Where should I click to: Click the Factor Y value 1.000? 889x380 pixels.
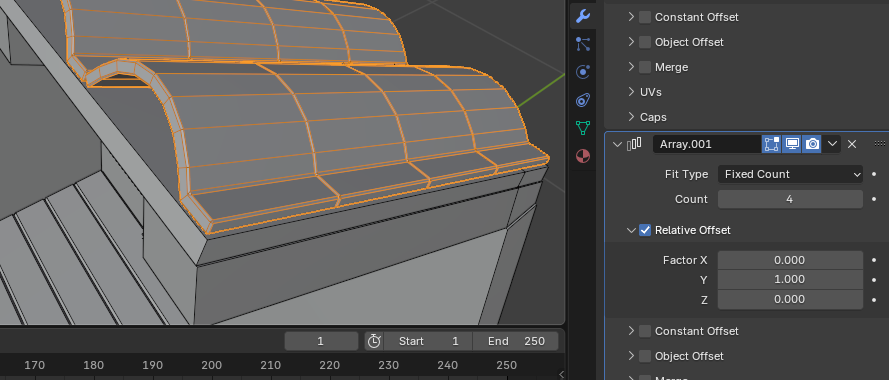pyautogui.click(x=790, y=280)
